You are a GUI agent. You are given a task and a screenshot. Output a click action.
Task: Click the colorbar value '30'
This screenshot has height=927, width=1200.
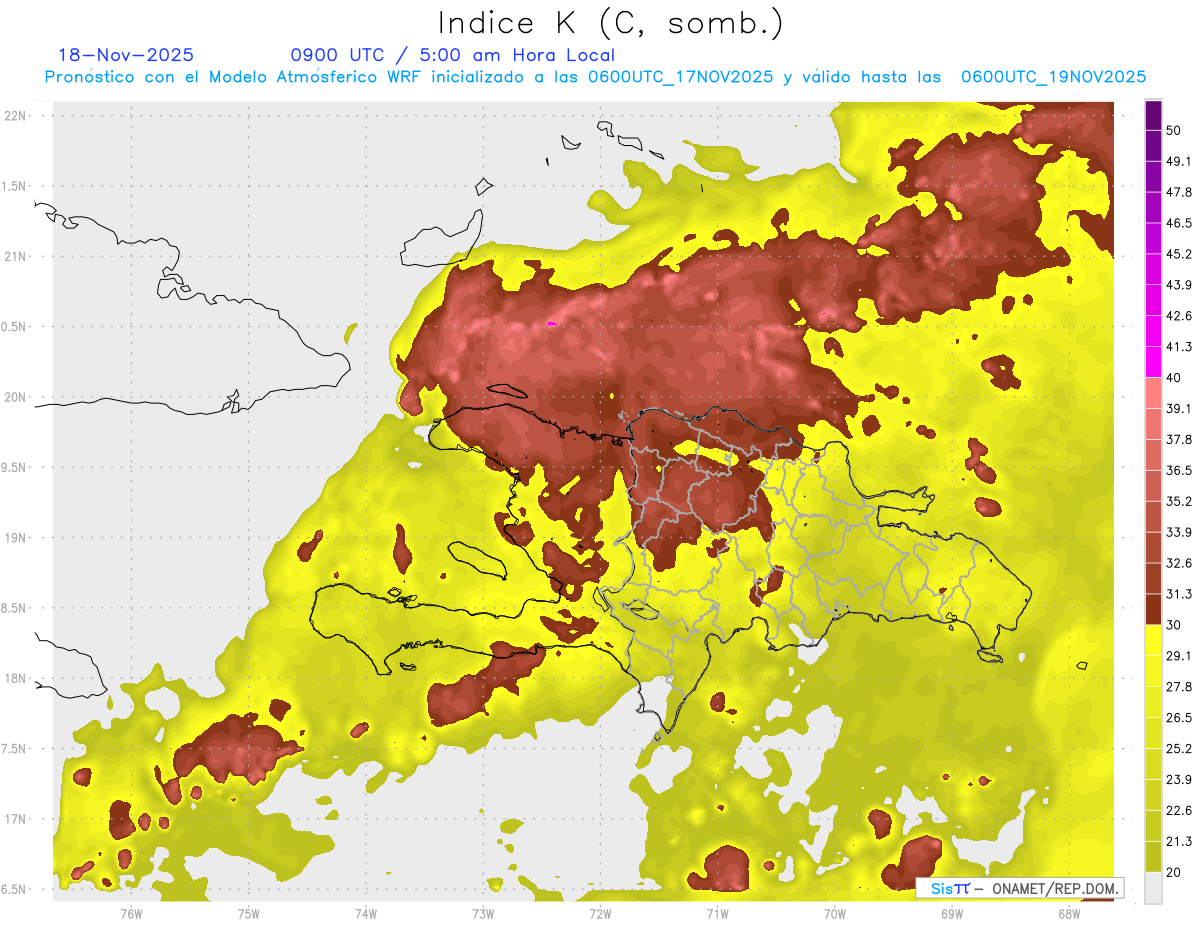point(1174,625)
